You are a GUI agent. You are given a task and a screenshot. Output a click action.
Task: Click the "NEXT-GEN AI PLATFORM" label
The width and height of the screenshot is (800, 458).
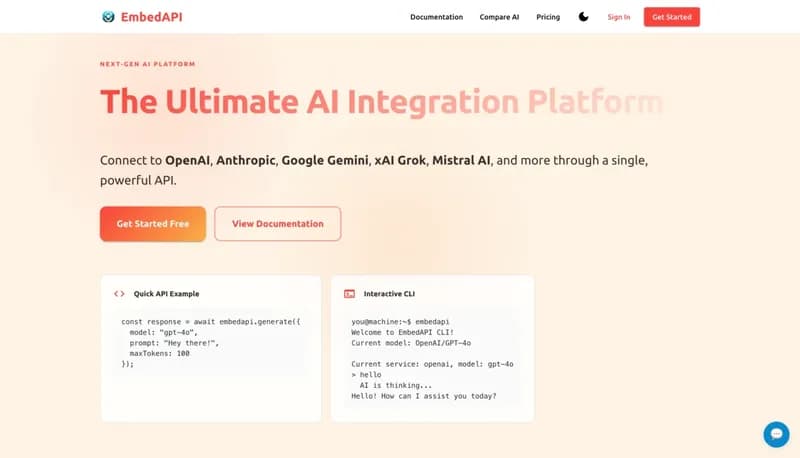tap(147, 64)
